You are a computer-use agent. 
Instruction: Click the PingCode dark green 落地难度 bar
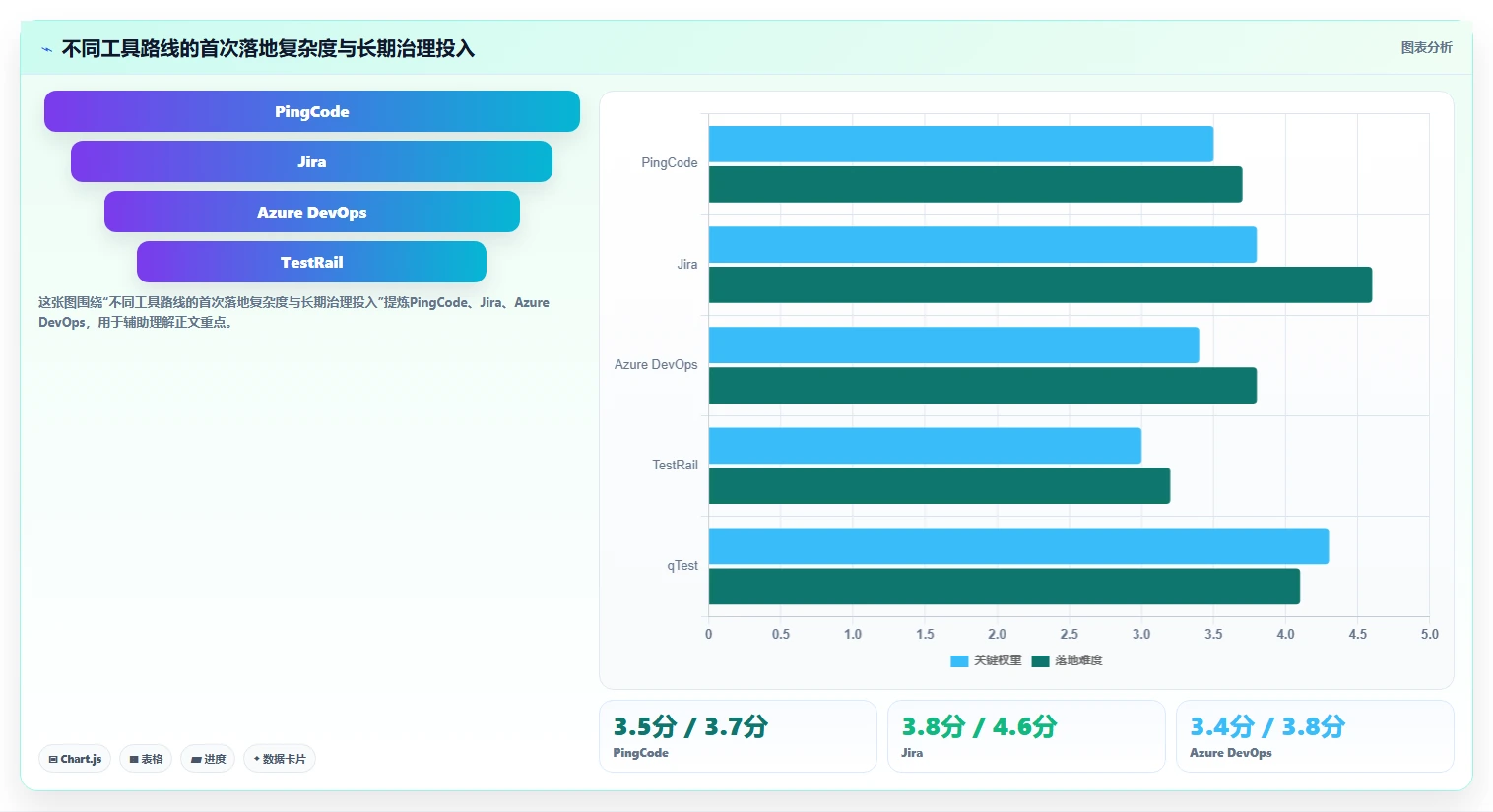[x=975, y=184]
